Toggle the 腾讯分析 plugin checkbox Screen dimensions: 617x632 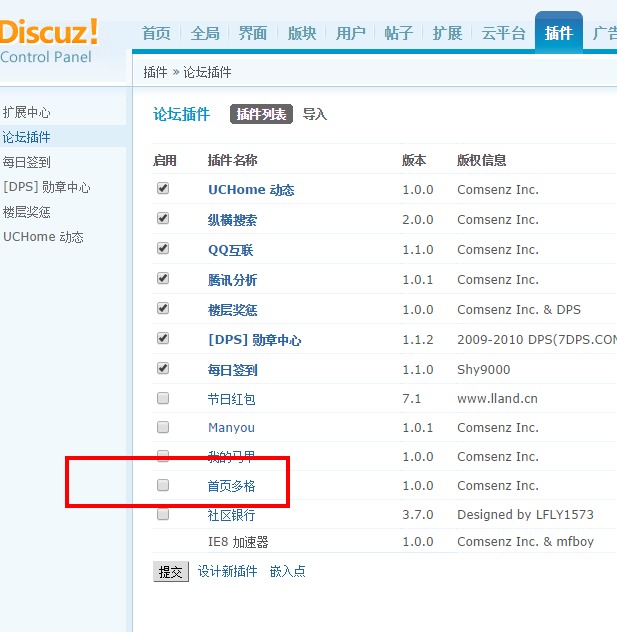coord(163,278)
